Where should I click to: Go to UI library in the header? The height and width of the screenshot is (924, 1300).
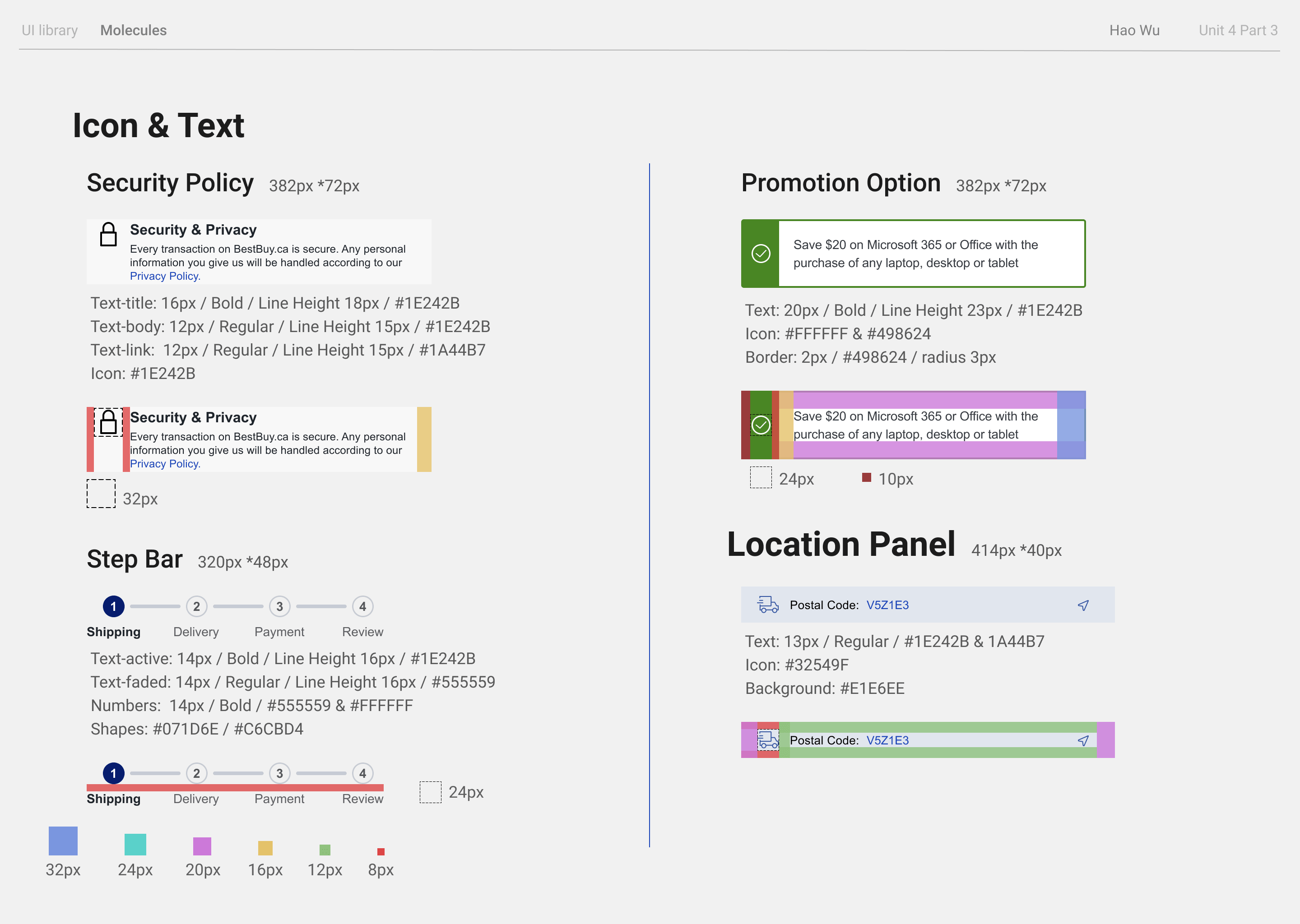coord(50,30)
